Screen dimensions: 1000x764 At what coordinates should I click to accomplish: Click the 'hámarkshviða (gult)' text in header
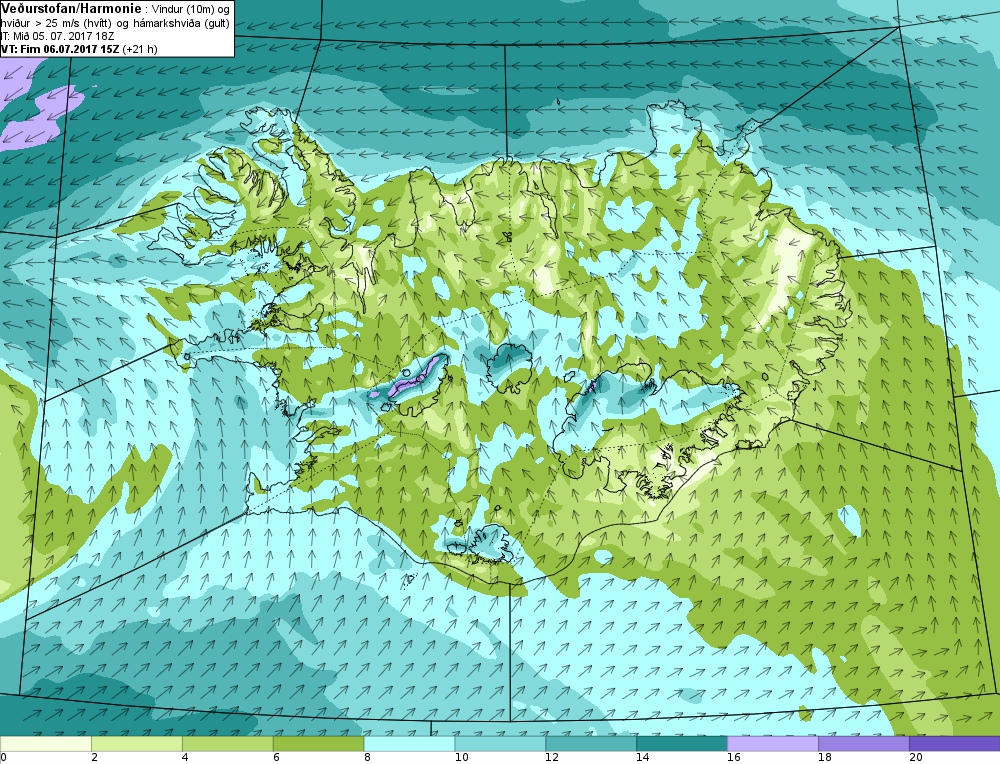pos(182,23)
